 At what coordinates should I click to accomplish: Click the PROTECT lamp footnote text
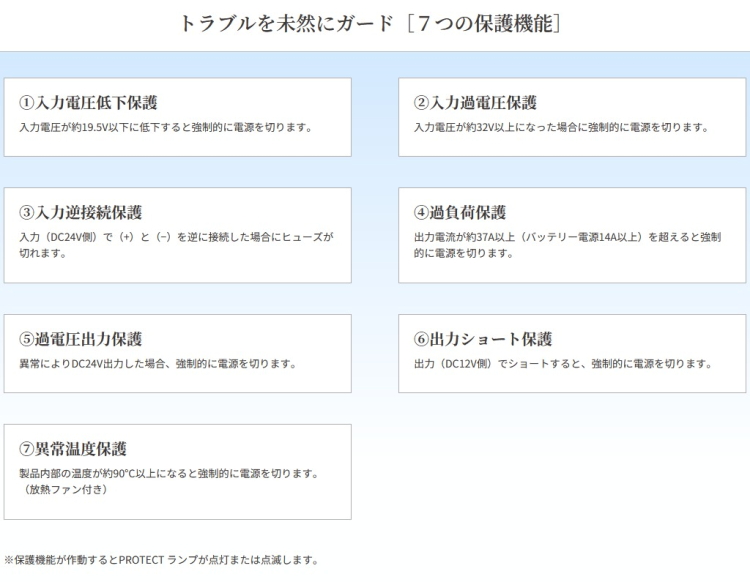coord(161,560)
